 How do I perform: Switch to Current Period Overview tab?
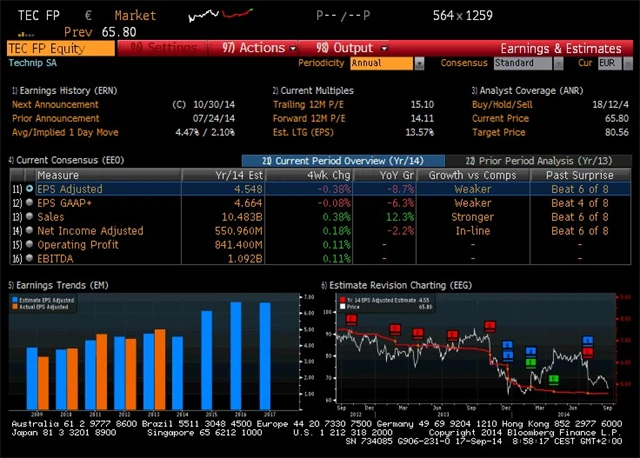(343, 160)
